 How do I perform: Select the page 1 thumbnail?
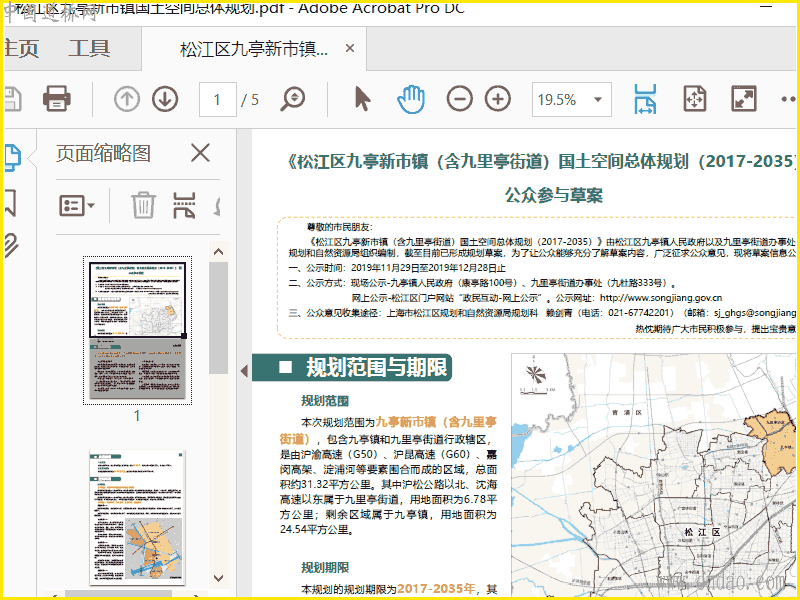(x=137, y=330)
